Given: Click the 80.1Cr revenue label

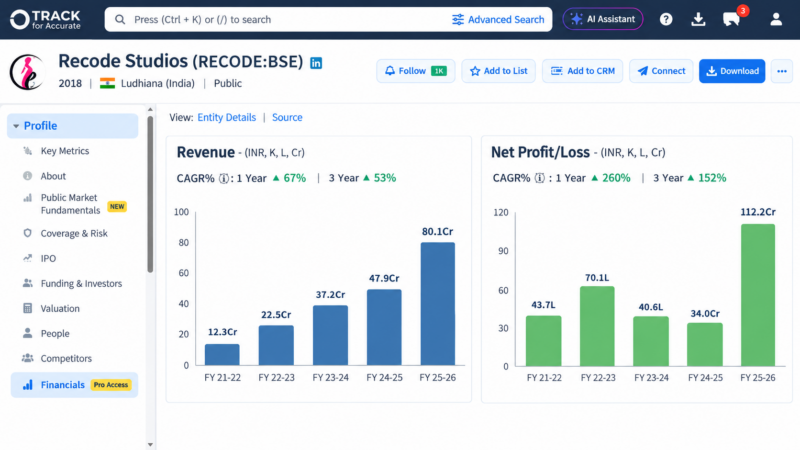Looking at the screenshot, I should (437, 232).
